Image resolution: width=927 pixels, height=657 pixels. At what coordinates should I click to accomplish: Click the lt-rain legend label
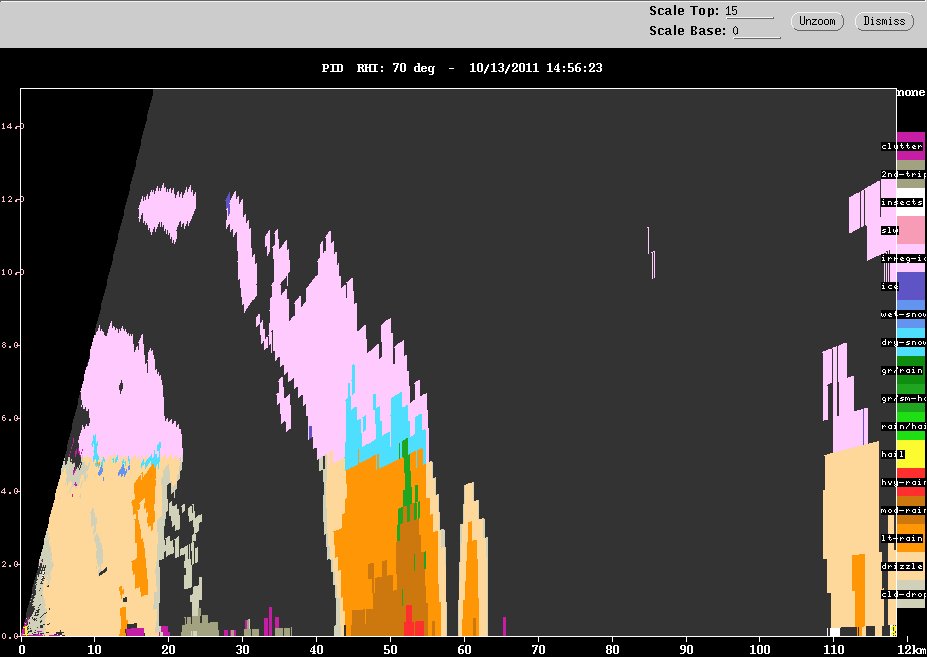(902, 539)
